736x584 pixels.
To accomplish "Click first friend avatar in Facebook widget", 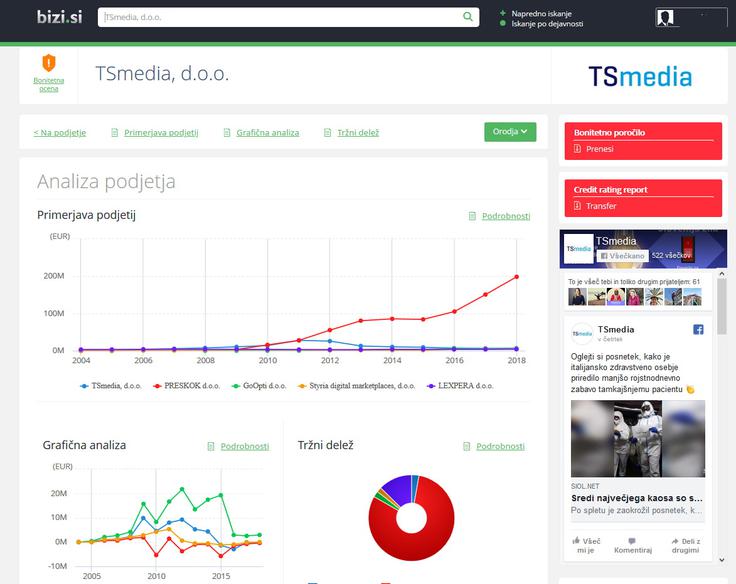I will [577, 297].
